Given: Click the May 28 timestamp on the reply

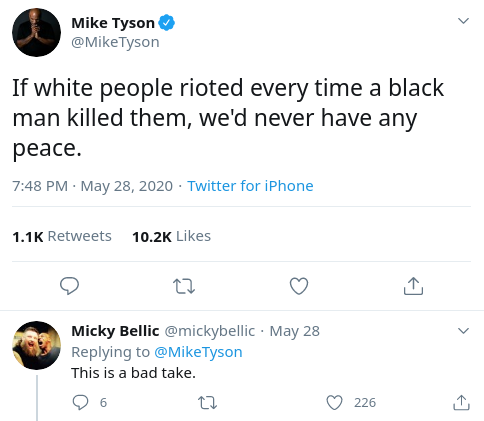Looking at the screenshot, I should [294, 331].
